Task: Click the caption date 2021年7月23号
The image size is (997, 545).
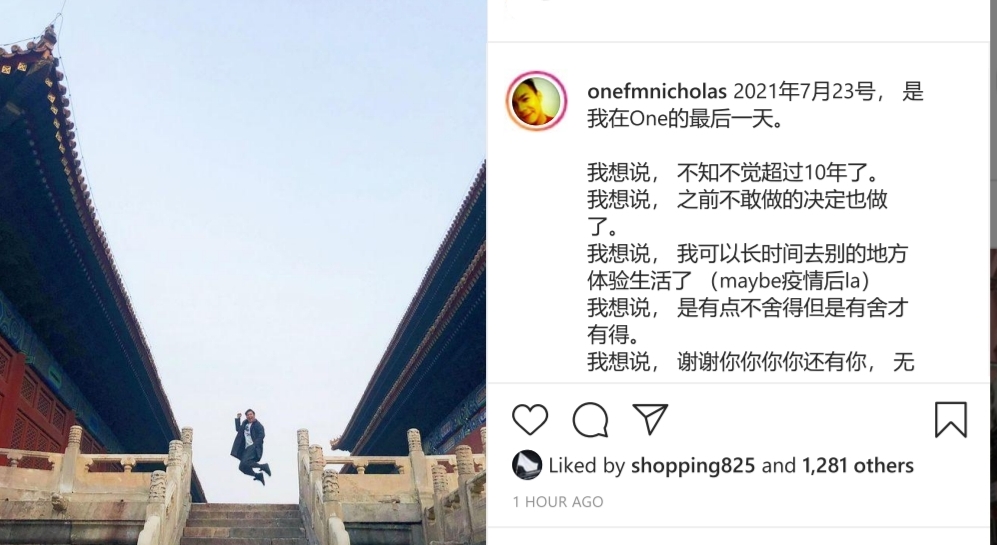Action: click(804, 92)
